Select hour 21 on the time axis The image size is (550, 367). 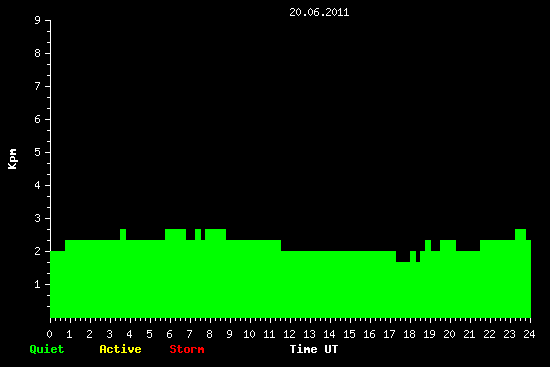[x=469, y=334]
